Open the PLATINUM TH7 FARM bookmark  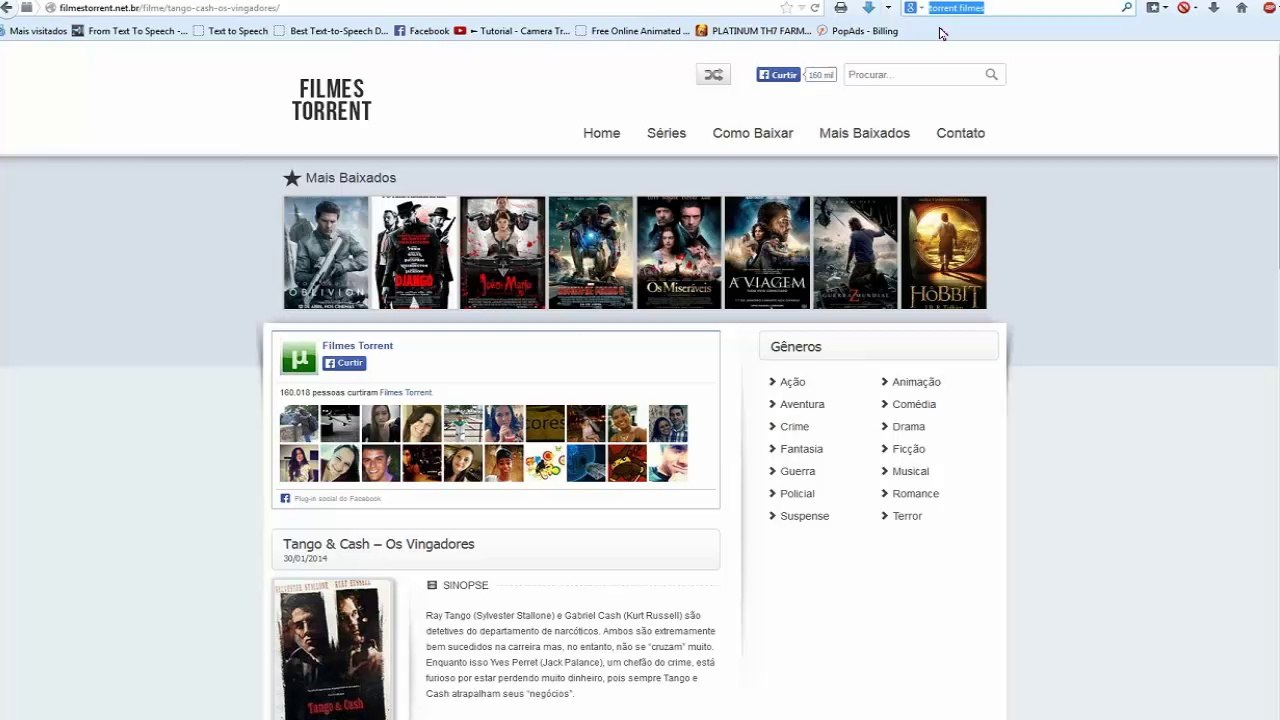click(754, 31)
